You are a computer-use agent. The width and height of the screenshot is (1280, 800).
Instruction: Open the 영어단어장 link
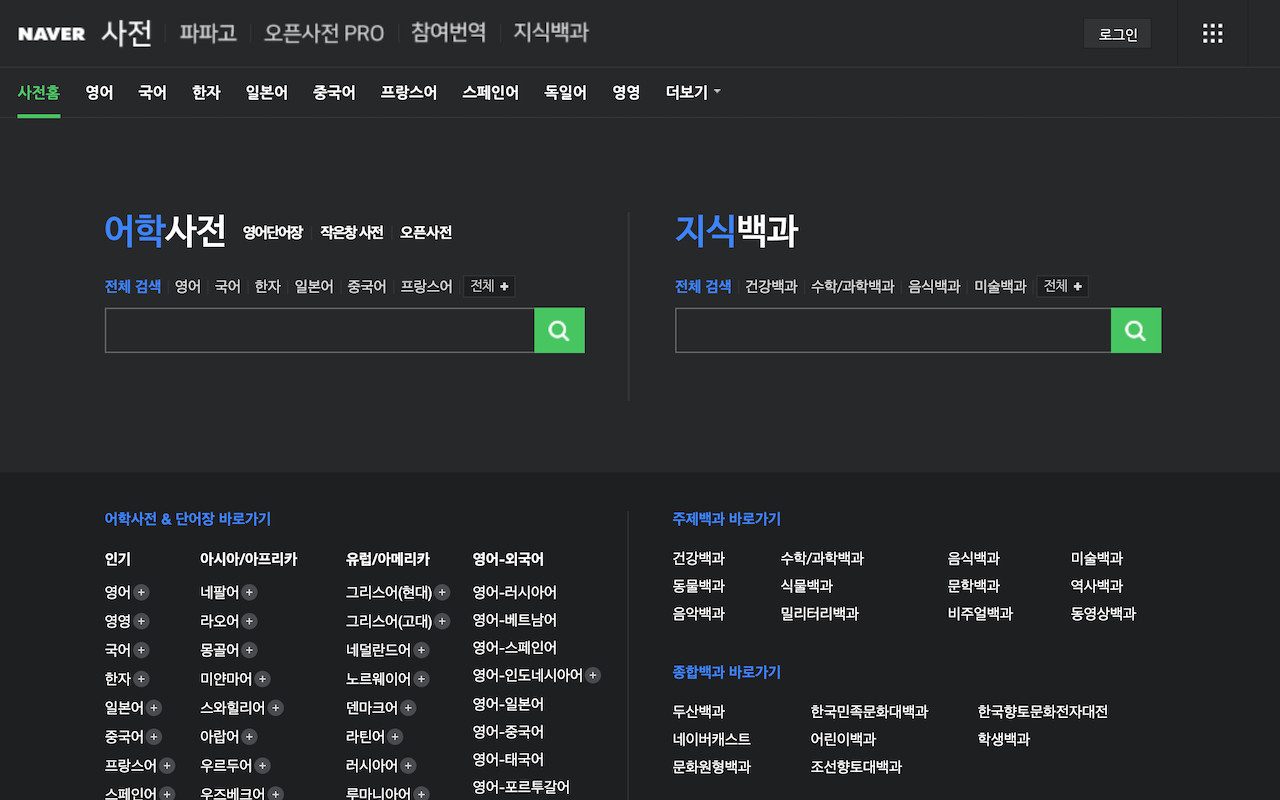pos(273,232)
